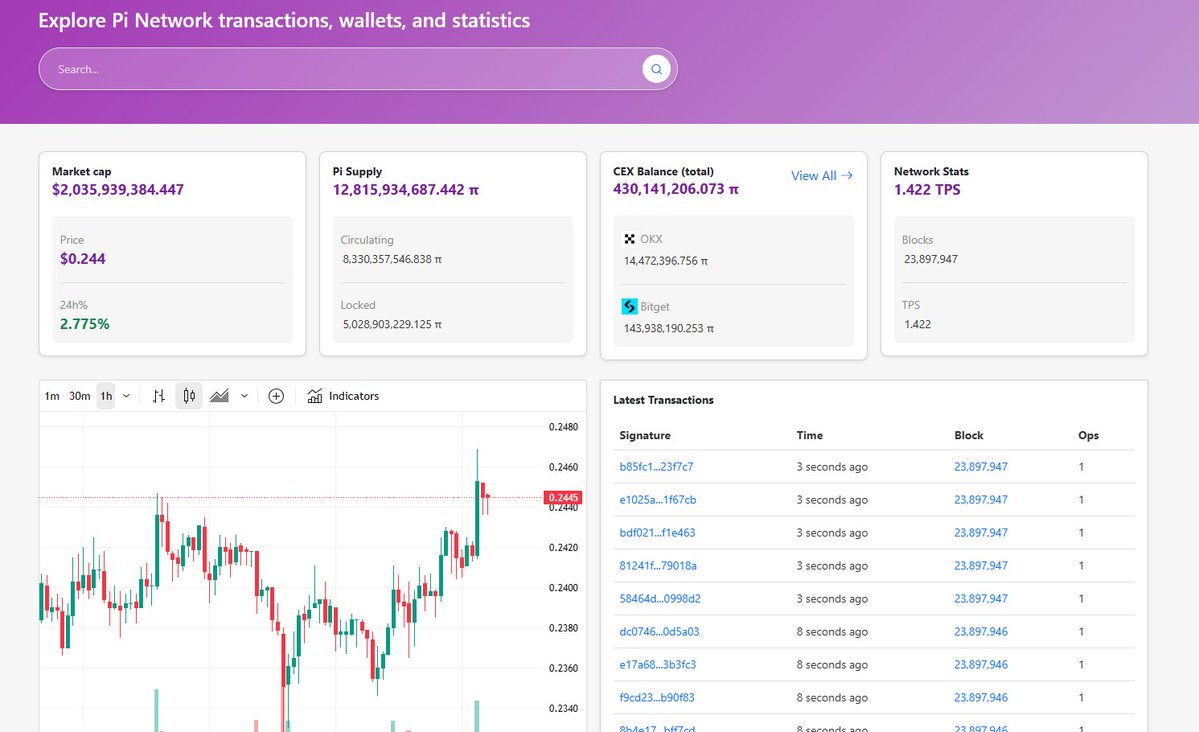
Task: Select the candlestick chart style icon
Action: coord(189,395)
